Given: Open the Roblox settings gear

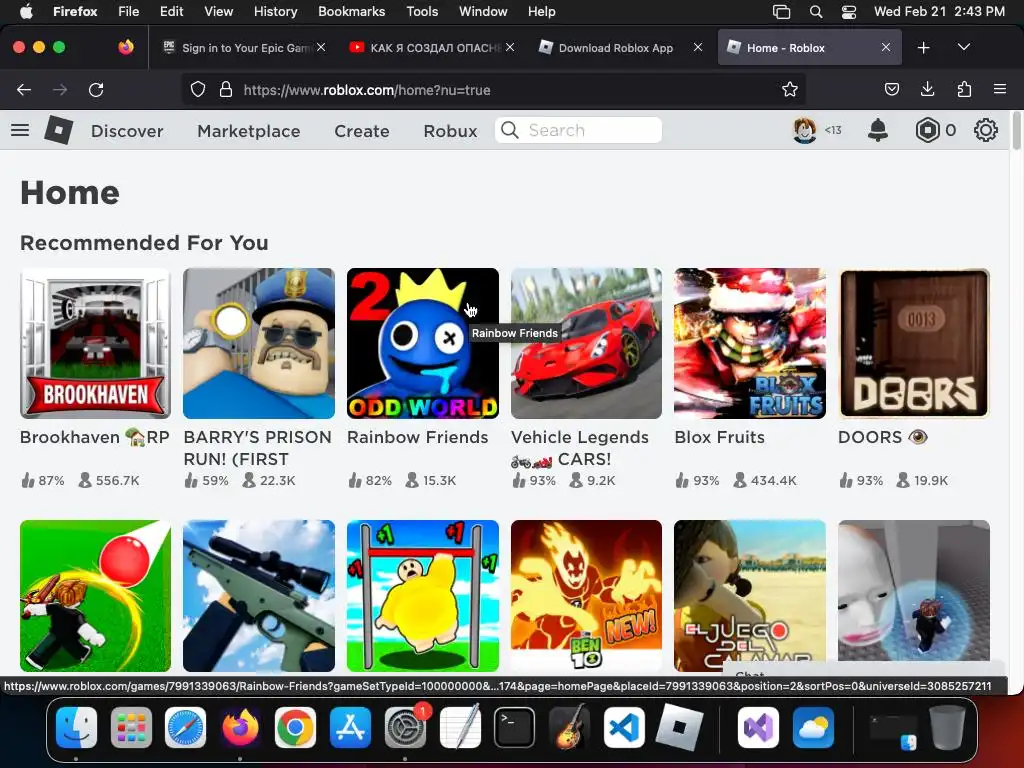Looking at the screenshot, I should (985, 130).
